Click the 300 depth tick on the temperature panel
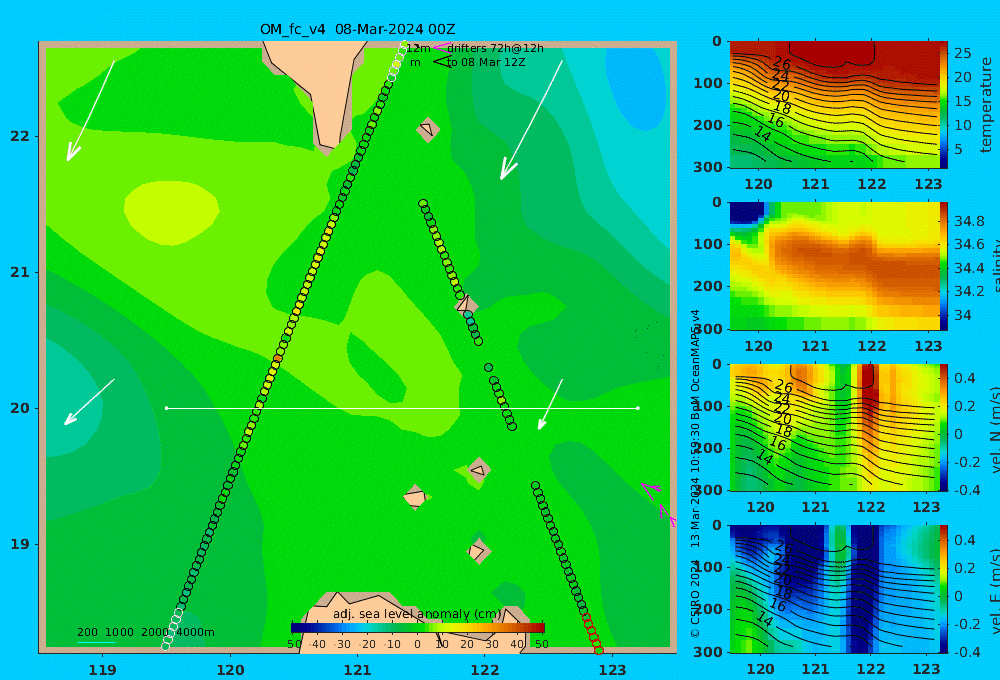The width and height of the screenshot is (1000, 680). (708, 166)
